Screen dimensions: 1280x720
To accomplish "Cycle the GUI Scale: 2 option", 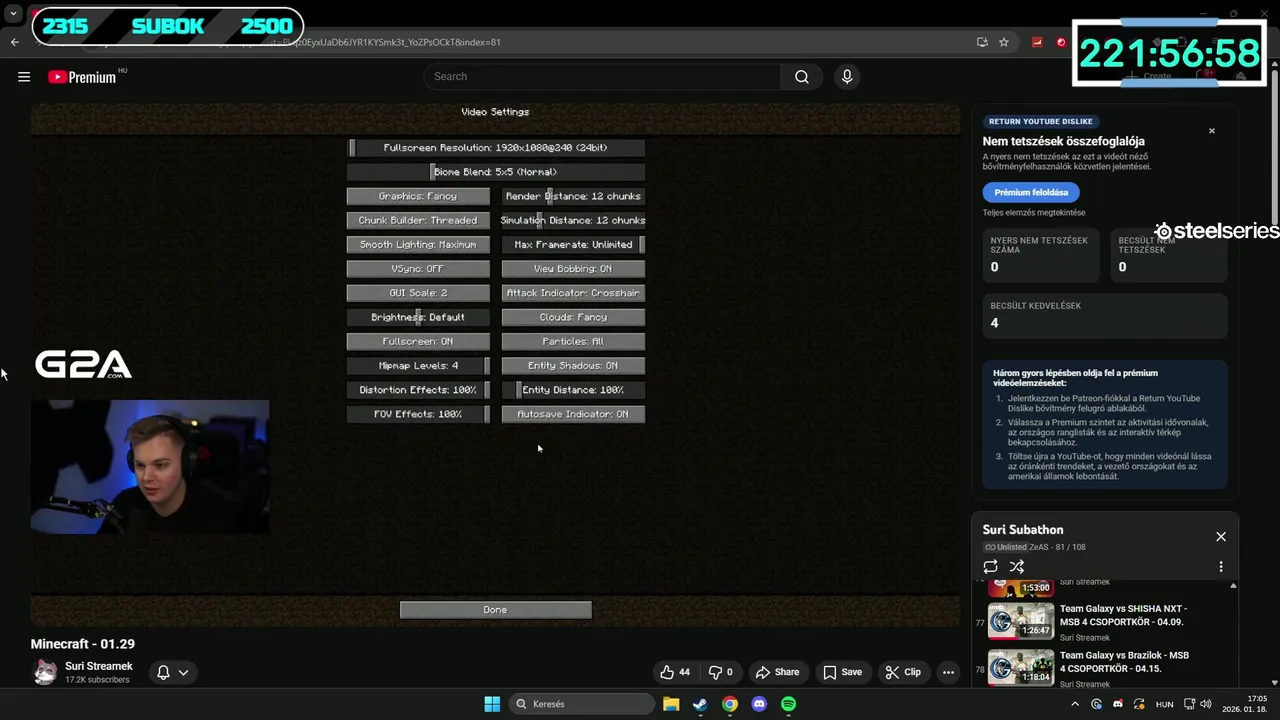I will [418, 293].
